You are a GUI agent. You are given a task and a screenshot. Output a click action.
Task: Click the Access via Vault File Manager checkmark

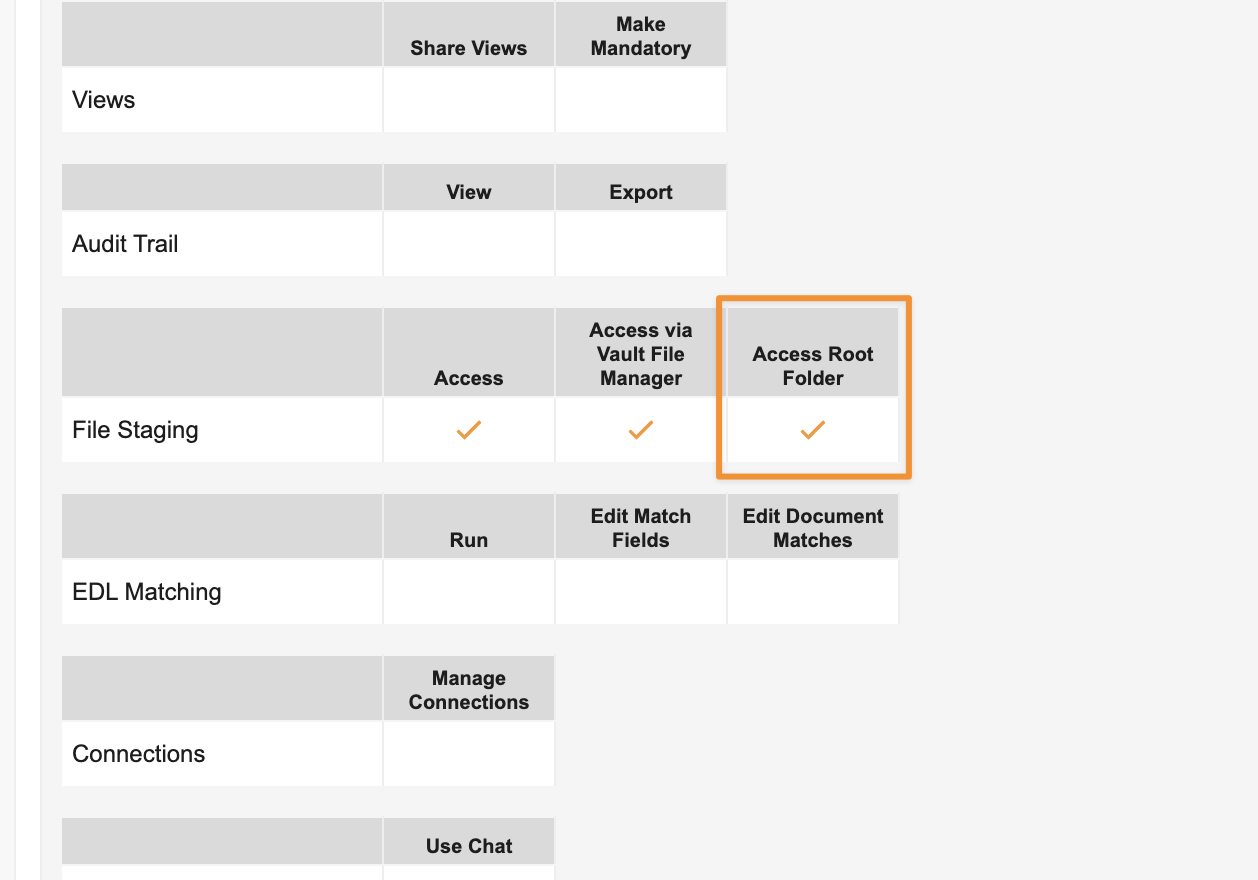click(640, 430)
